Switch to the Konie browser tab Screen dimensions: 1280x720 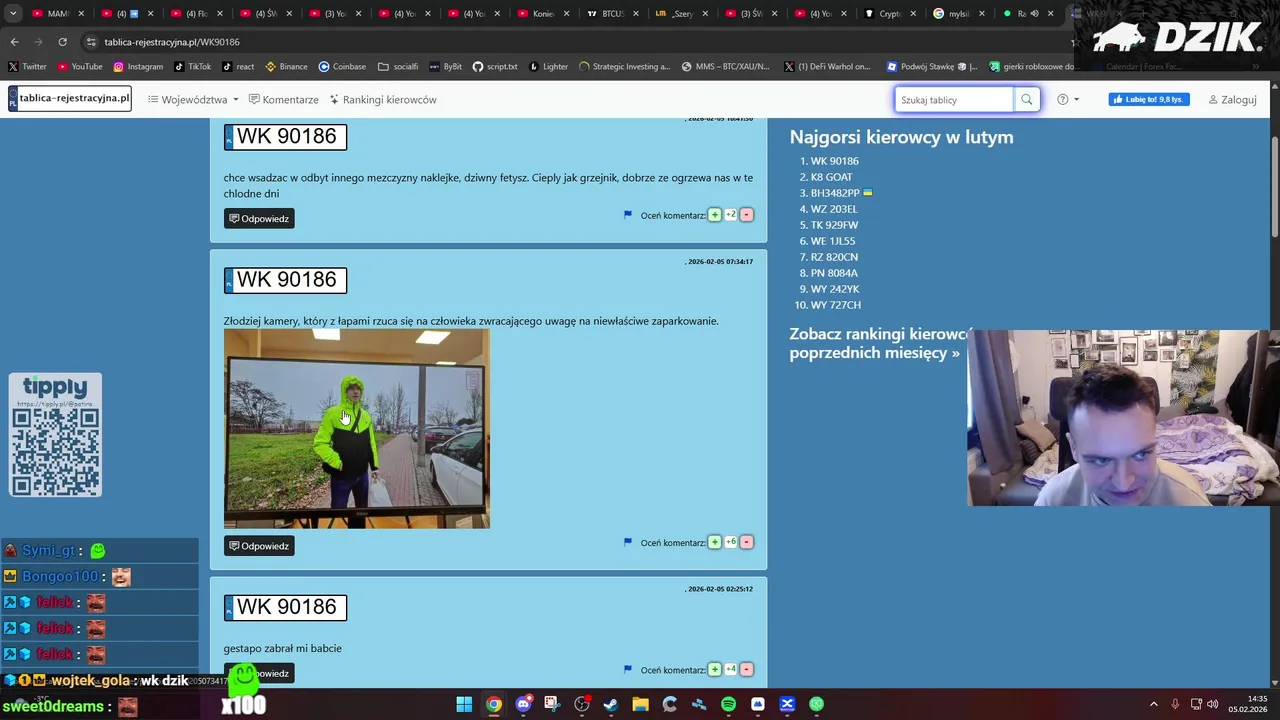point(543,14)
